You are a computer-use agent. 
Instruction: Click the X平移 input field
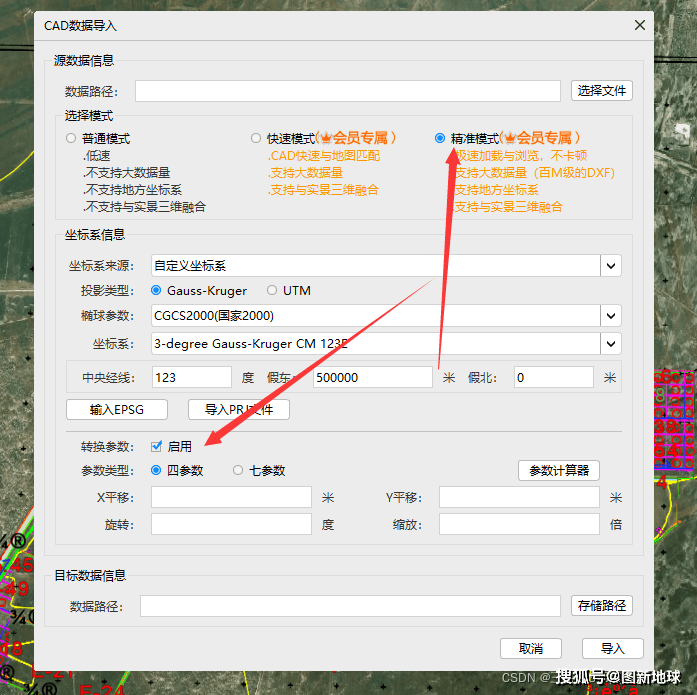pos(231,498)
